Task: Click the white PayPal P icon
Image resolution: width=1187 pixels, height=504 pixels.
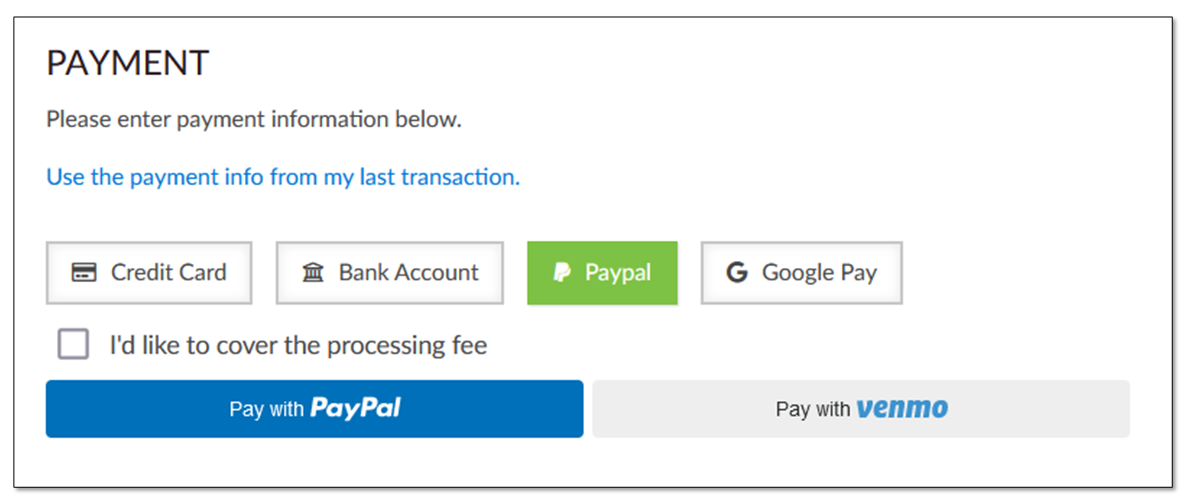Action: click(x=562, y=272)
